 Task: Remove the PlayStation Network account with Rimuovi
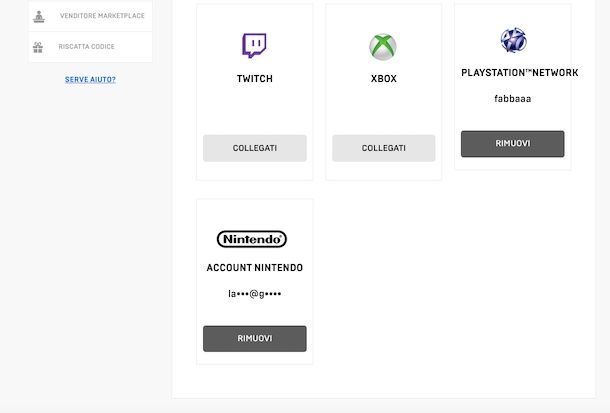coord(512,144)
